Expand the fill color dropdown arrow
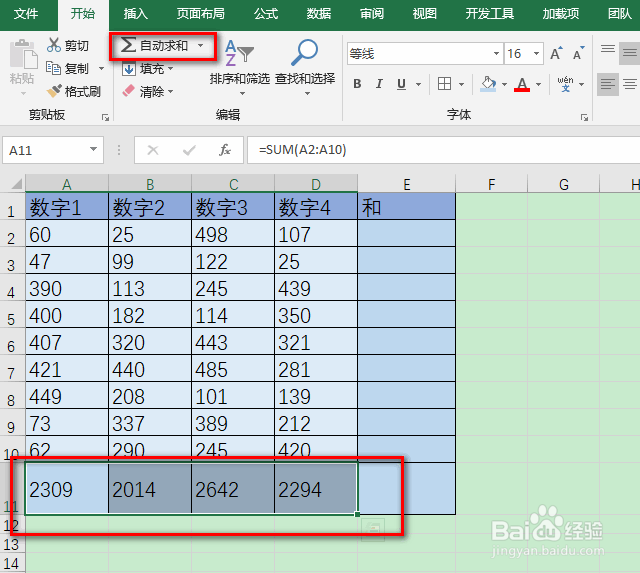This screenshot has height=573, width=640. tap(504, 84)
